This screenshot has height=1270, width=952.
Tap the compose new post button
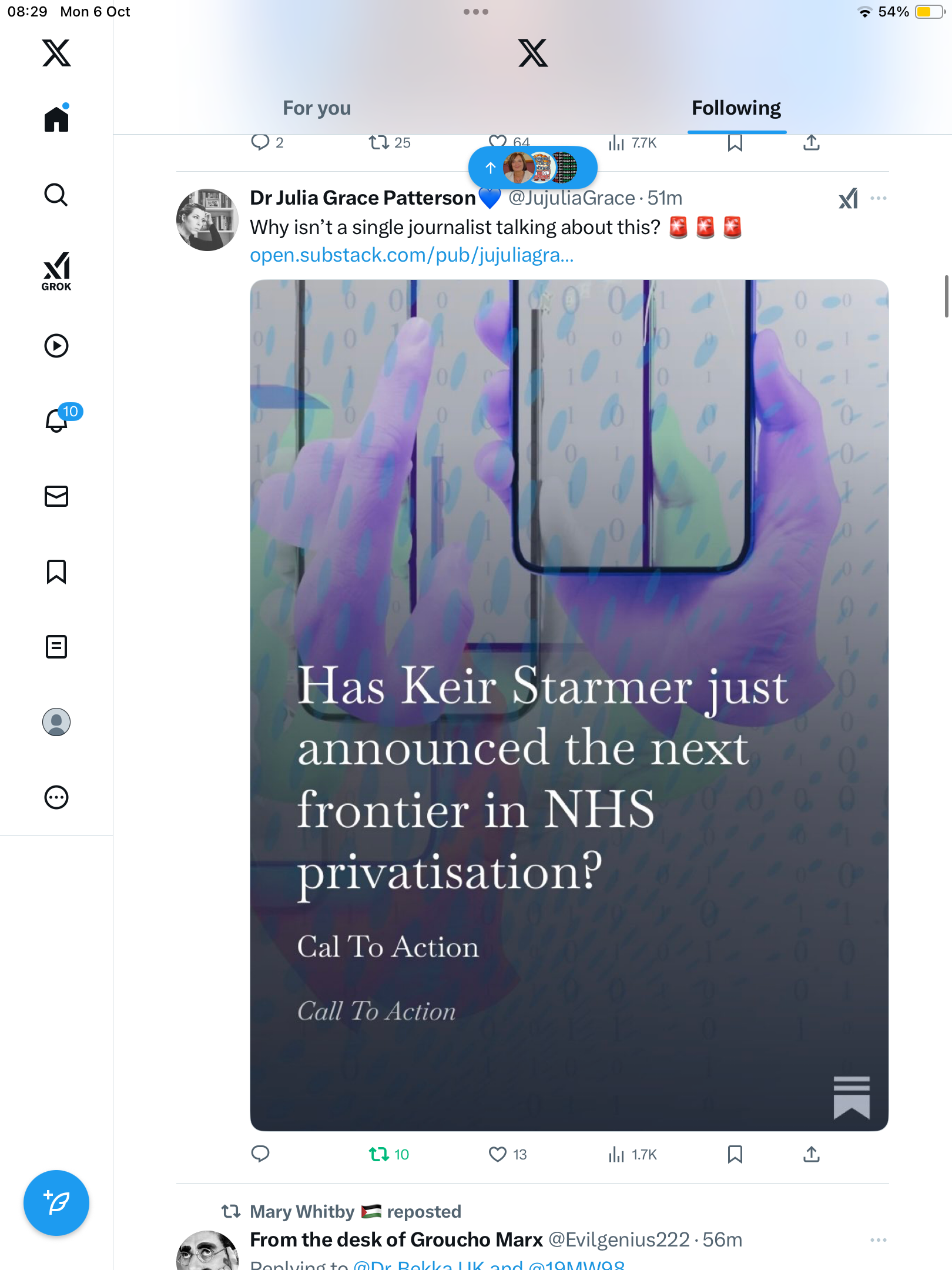[56, 1203]
